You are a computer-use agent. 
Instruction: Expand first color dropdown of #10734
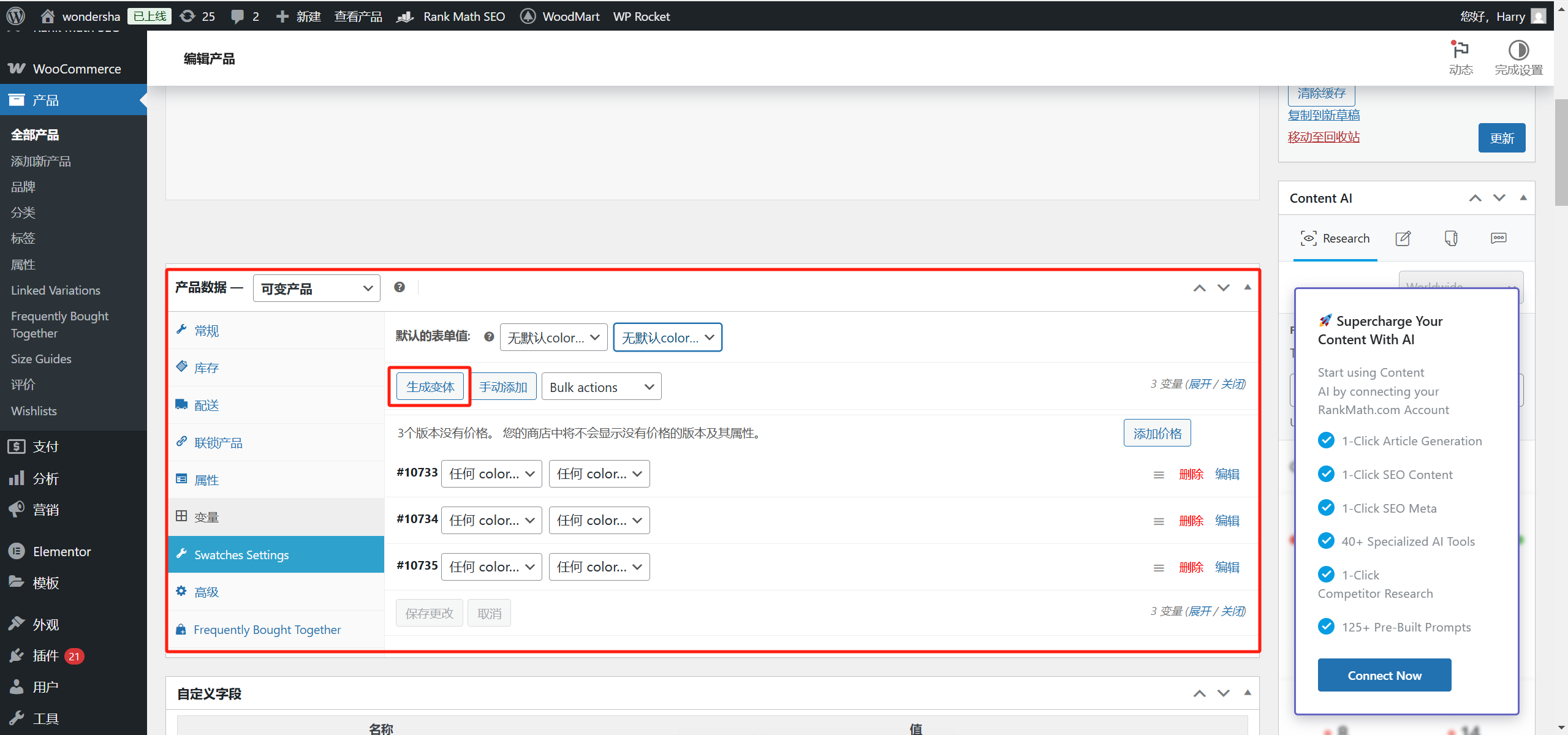[x=491, y=521]
